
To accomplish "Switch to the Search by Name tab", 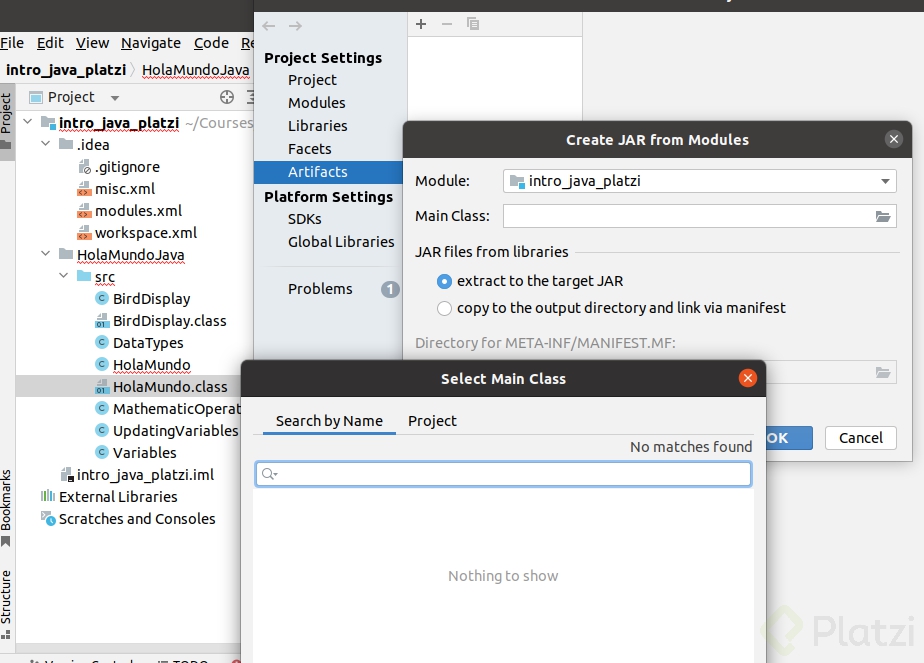I will pyautogui.click(x=329, y=421).
